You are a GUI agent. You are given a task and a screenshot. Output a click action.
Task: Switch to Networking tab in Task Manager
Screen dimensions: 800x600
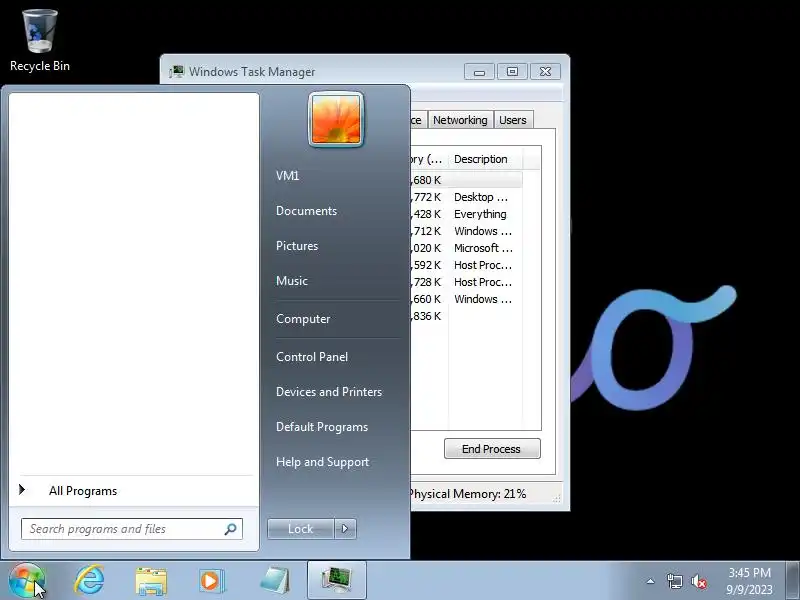coord(460,120)
